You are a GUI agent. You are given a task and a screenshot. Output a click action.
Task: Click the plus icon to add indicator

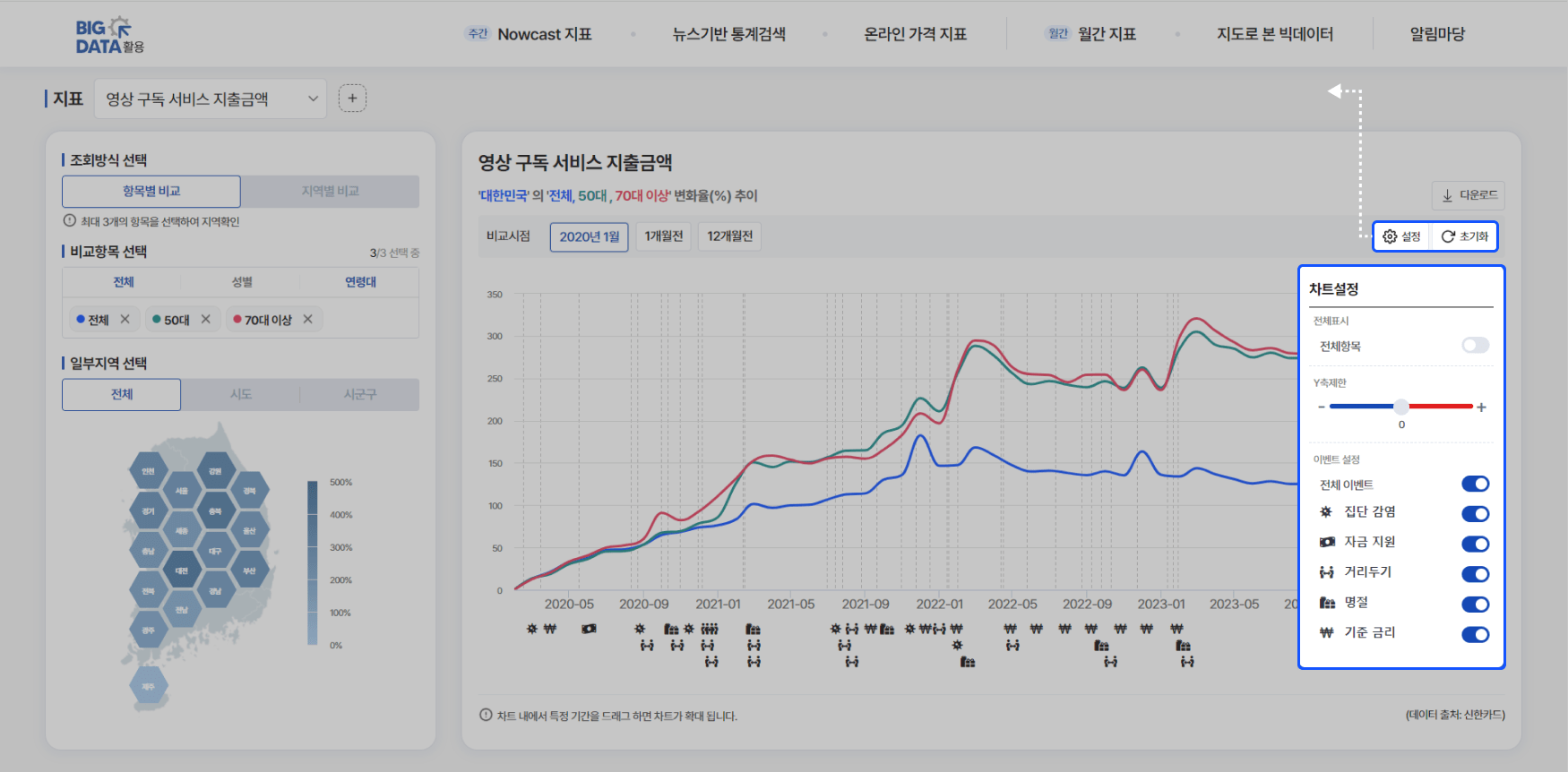pos(352,99)
